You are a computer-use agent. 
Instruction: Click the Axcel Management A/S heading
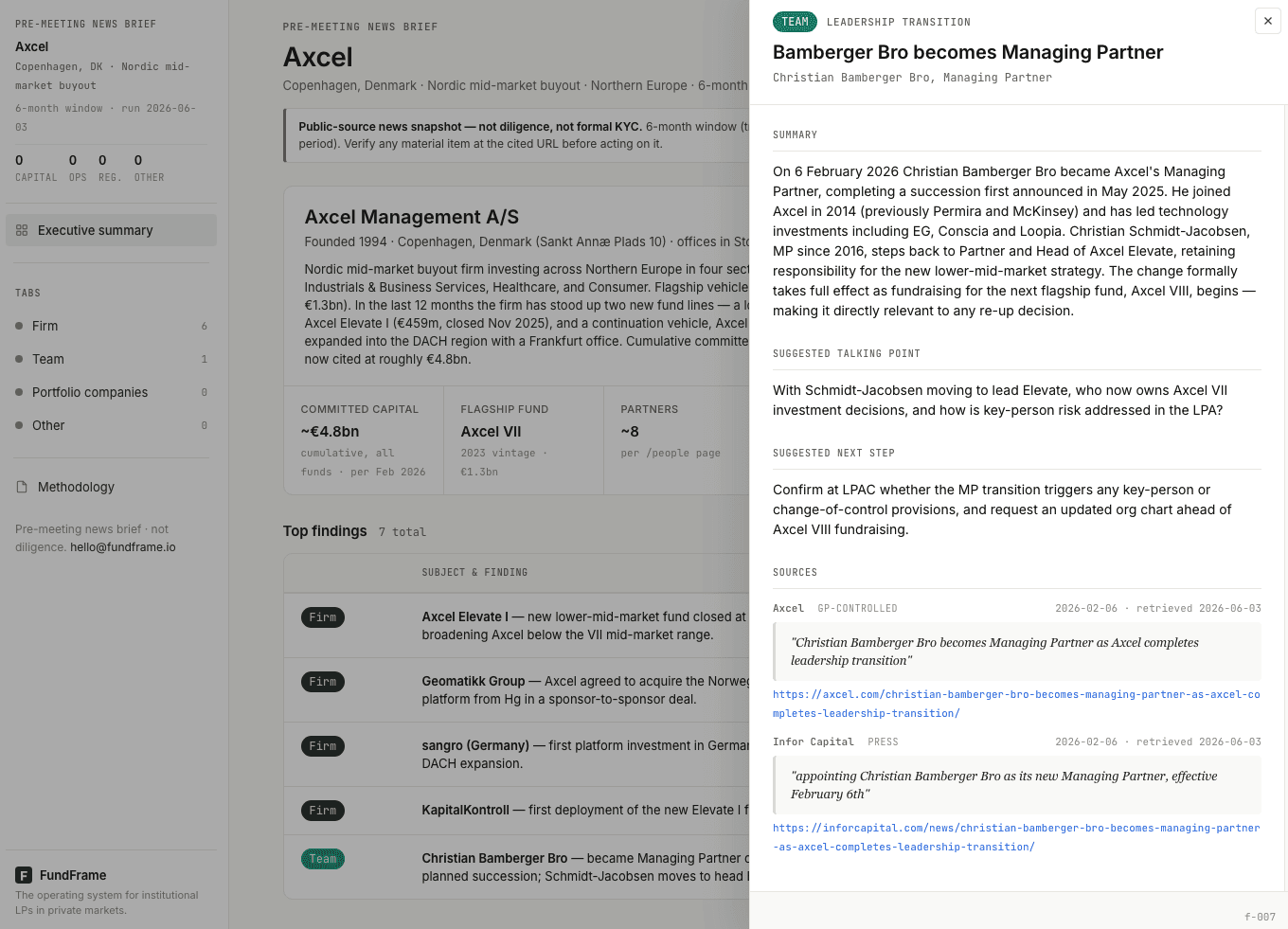point(412,217)
